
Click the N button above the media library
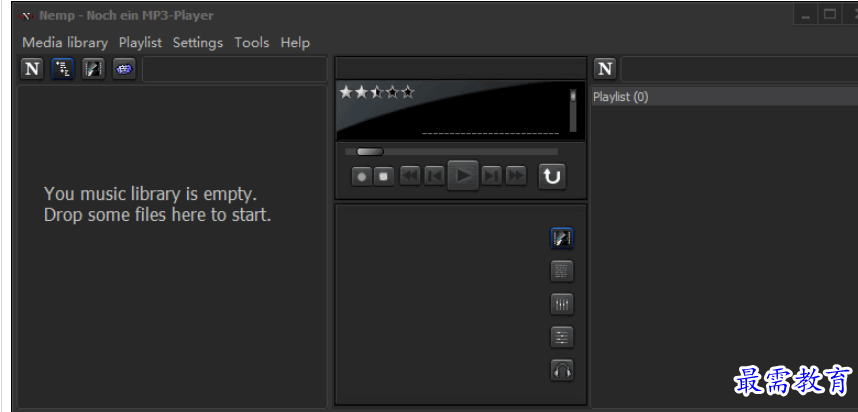click(32, 69)
